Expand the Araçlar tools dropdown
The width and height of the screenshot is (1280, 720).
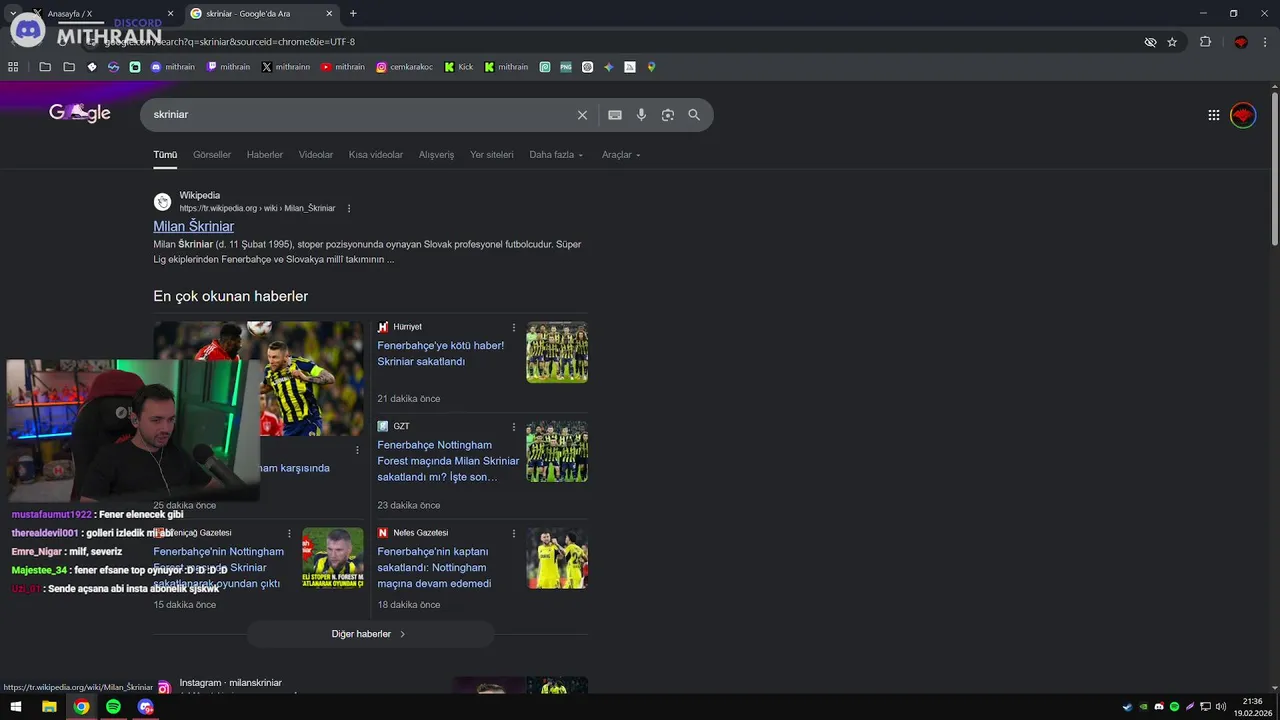(621, 155)
